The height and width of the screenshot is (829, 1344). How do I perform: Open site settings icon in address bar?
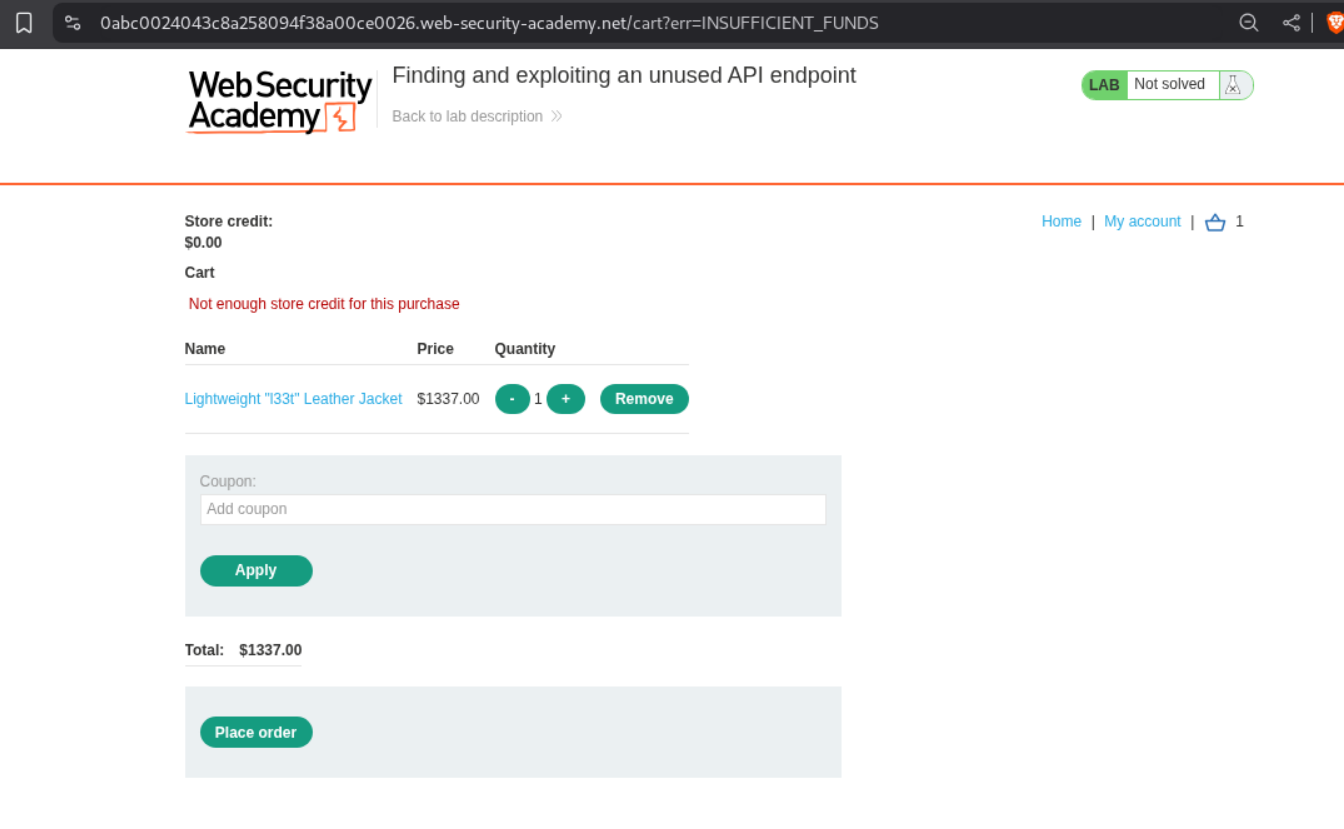(x=73, y=22)
